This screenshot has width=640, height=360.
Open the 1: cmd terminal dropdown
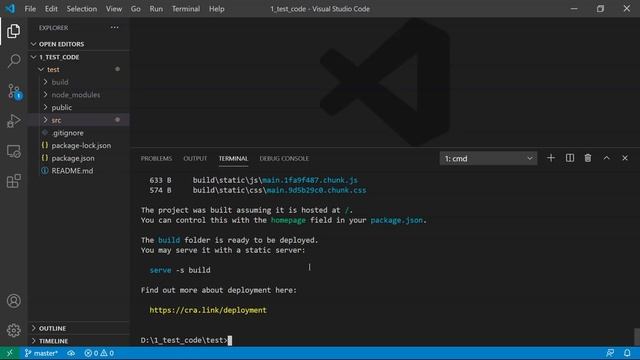(488, 158)
